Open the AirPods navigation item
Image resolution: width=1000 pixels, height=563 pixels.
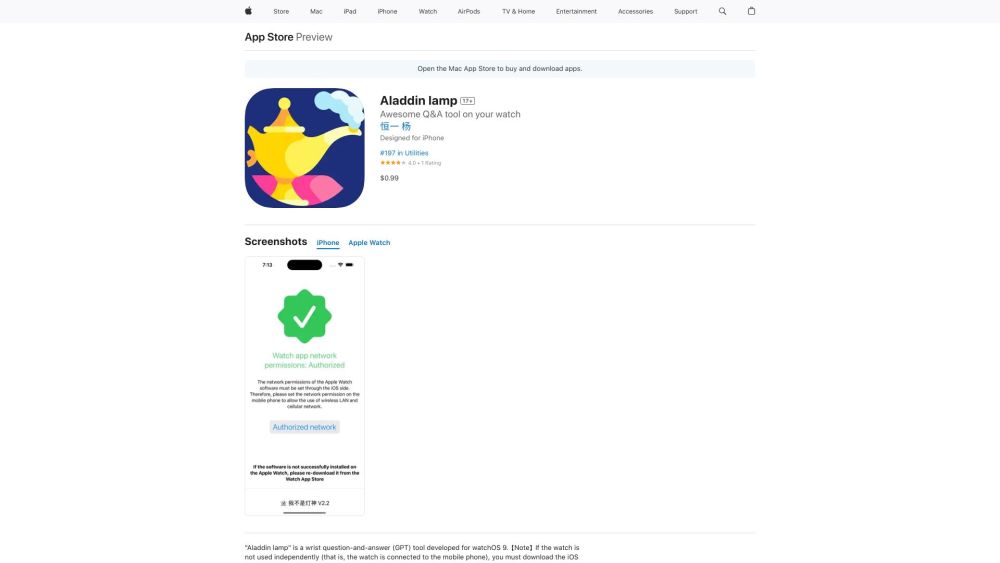(x=469, y=11)
